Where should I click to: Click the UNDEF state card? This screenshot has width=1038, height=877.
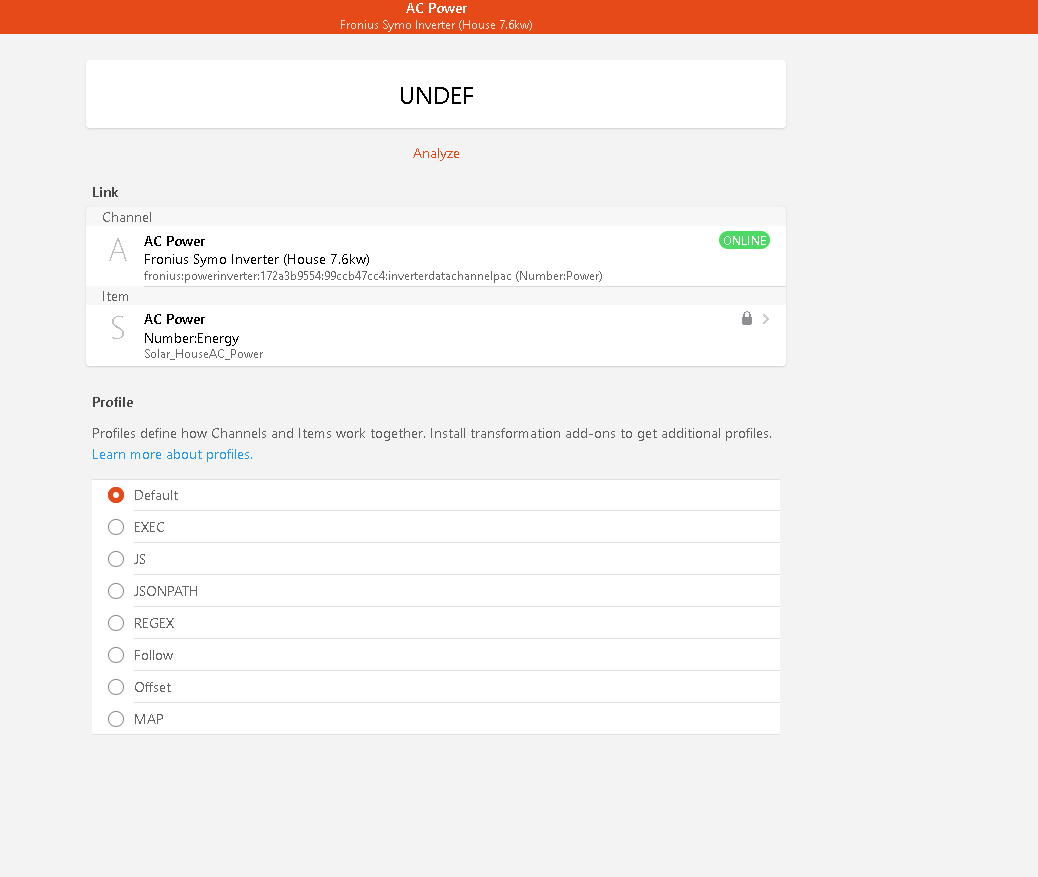pyautogui.click(x=436, y=95)
